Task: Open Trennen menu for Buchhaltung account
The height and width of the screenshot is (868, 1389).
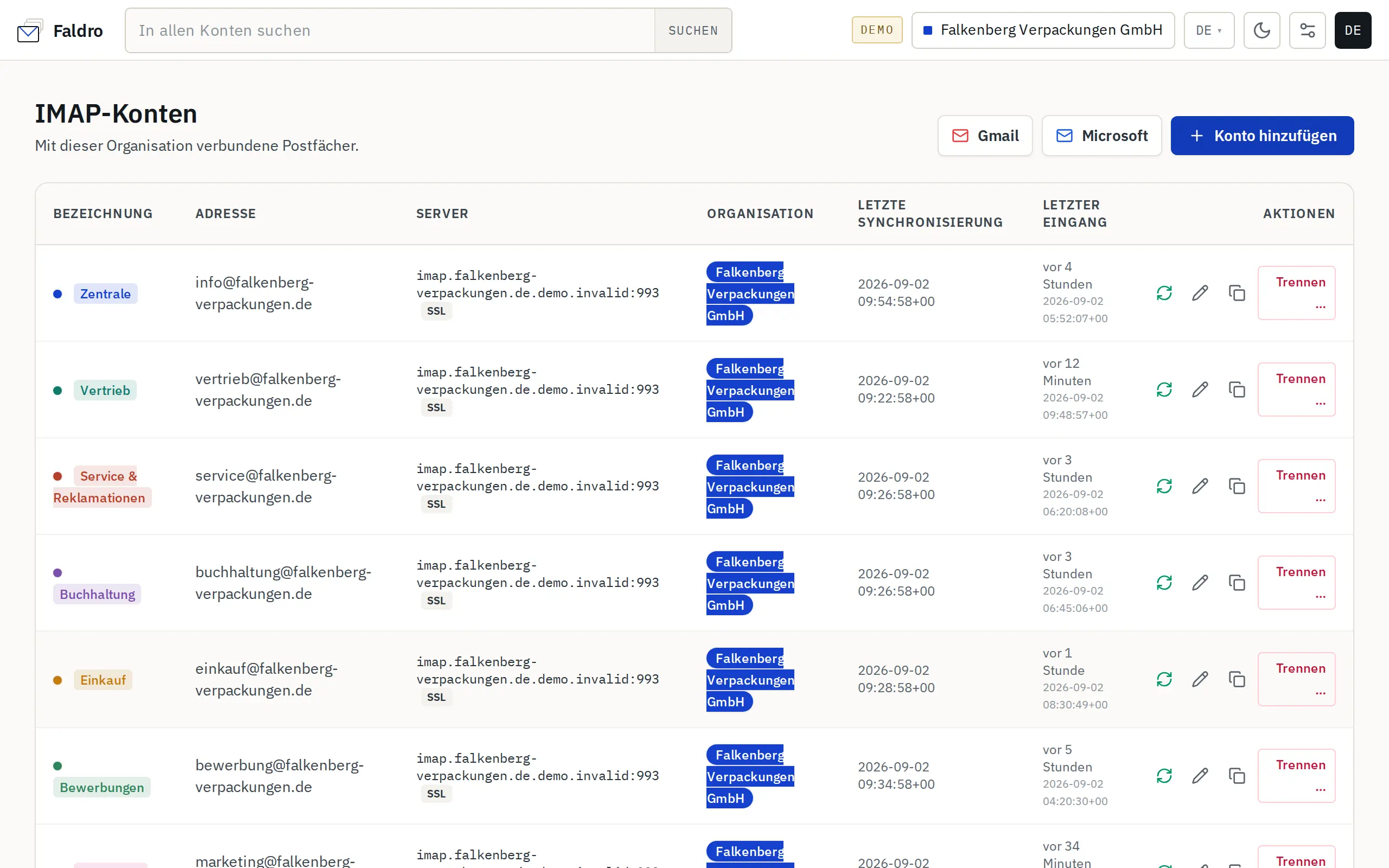Action: coord(1296,582)
